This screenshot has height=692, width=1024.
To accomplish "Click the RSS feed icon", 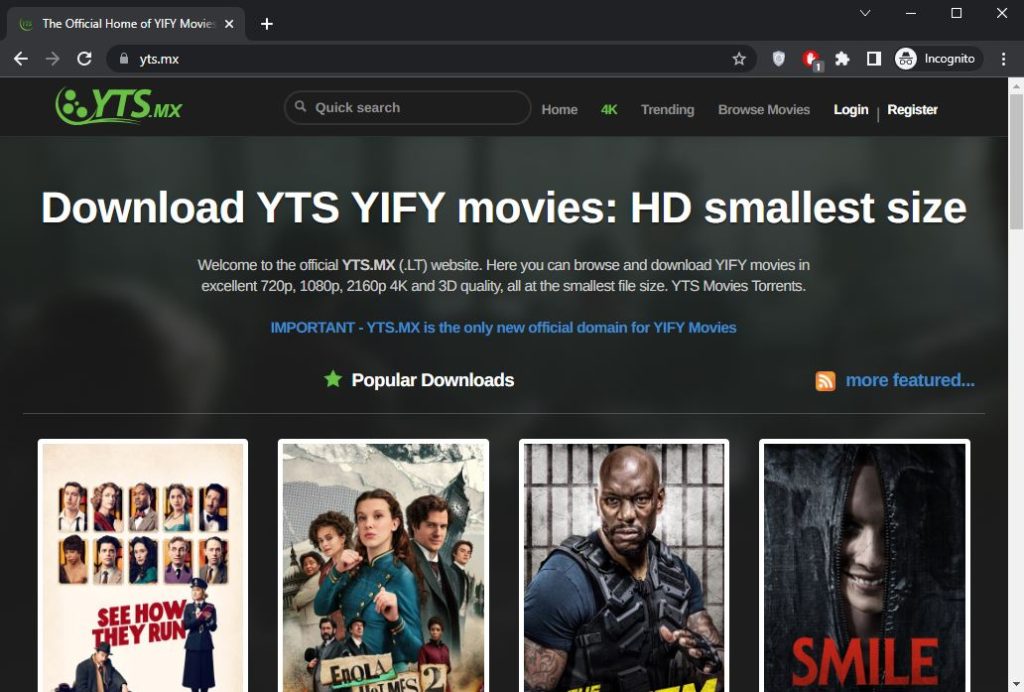I will click(825, 381).
